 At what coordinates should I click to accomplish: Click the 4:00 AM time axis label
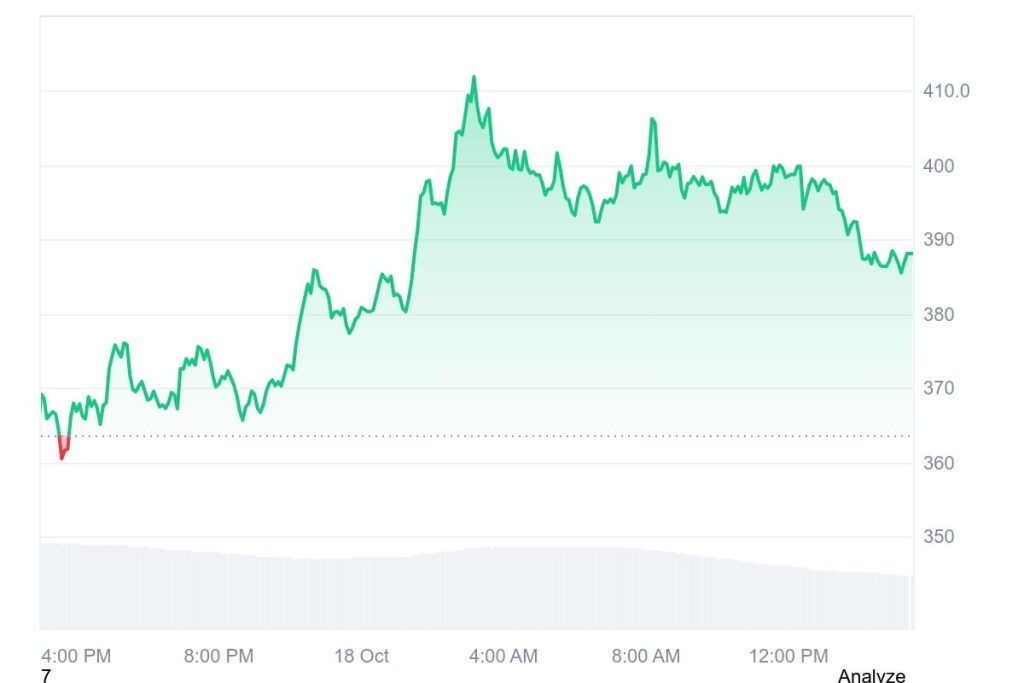(x=503, y=656)
